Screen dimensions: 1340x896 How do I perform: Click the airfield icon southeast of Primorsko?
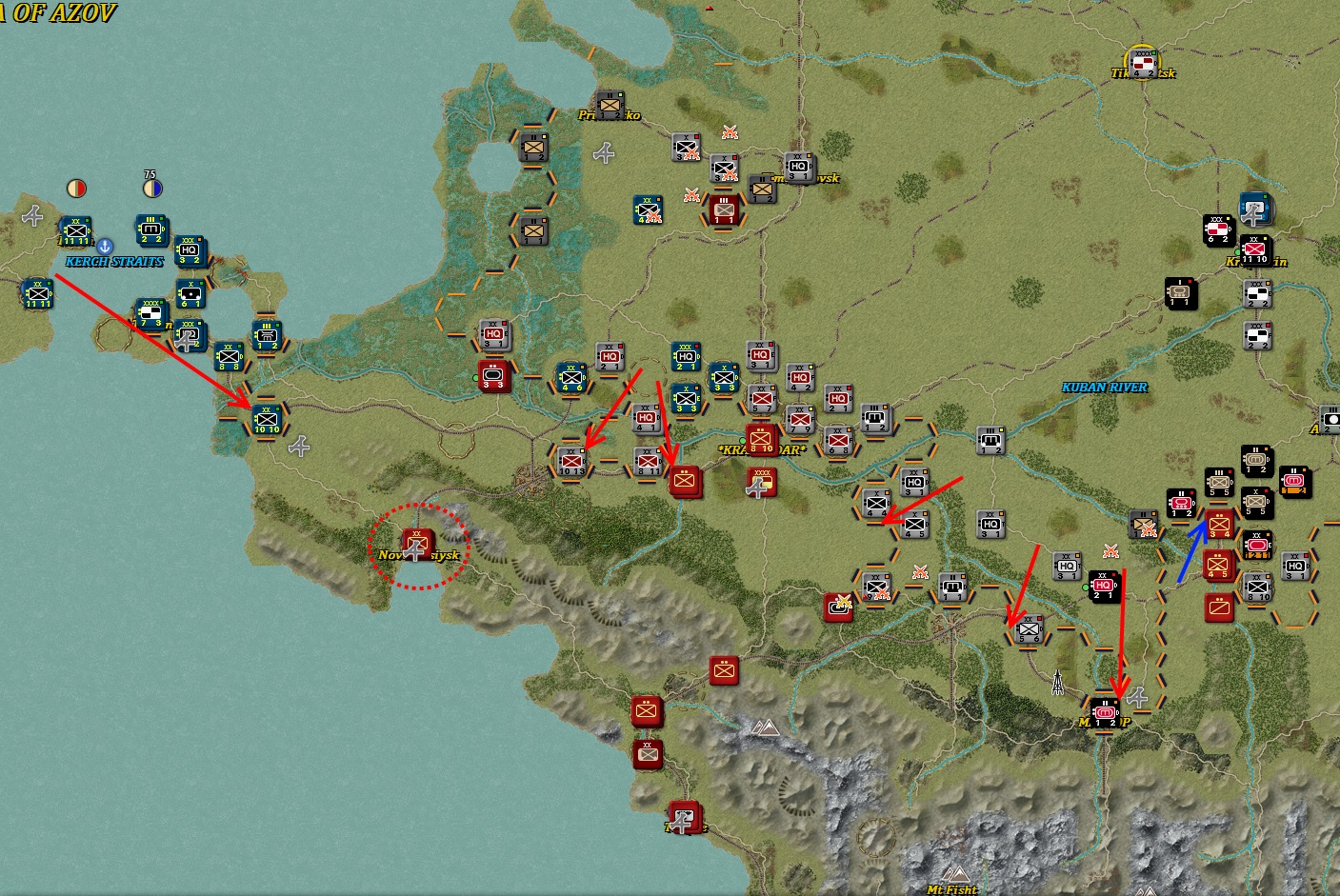pos(603,152)
